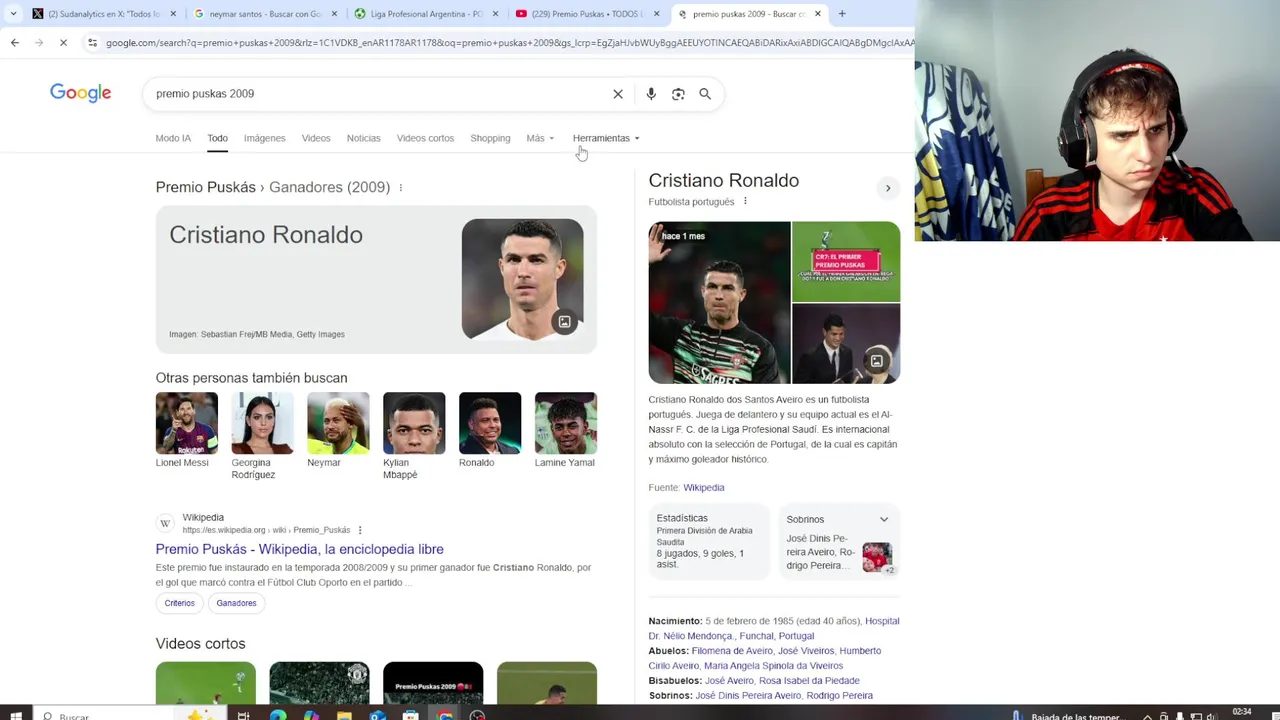Open the site info icon in the address bar
Image resolution: width=1280 pixels, height=720 pixels.
[92, 42]
